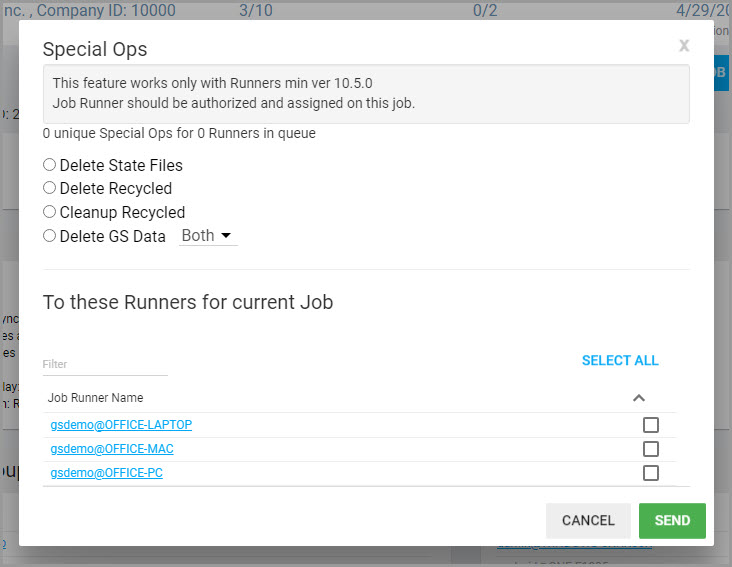Image resolution: width=732 pixels, height=567 pixels.
Task: Open the gsdemo@OFFICE-MAC runner link
Action: (x=112, y=449)
